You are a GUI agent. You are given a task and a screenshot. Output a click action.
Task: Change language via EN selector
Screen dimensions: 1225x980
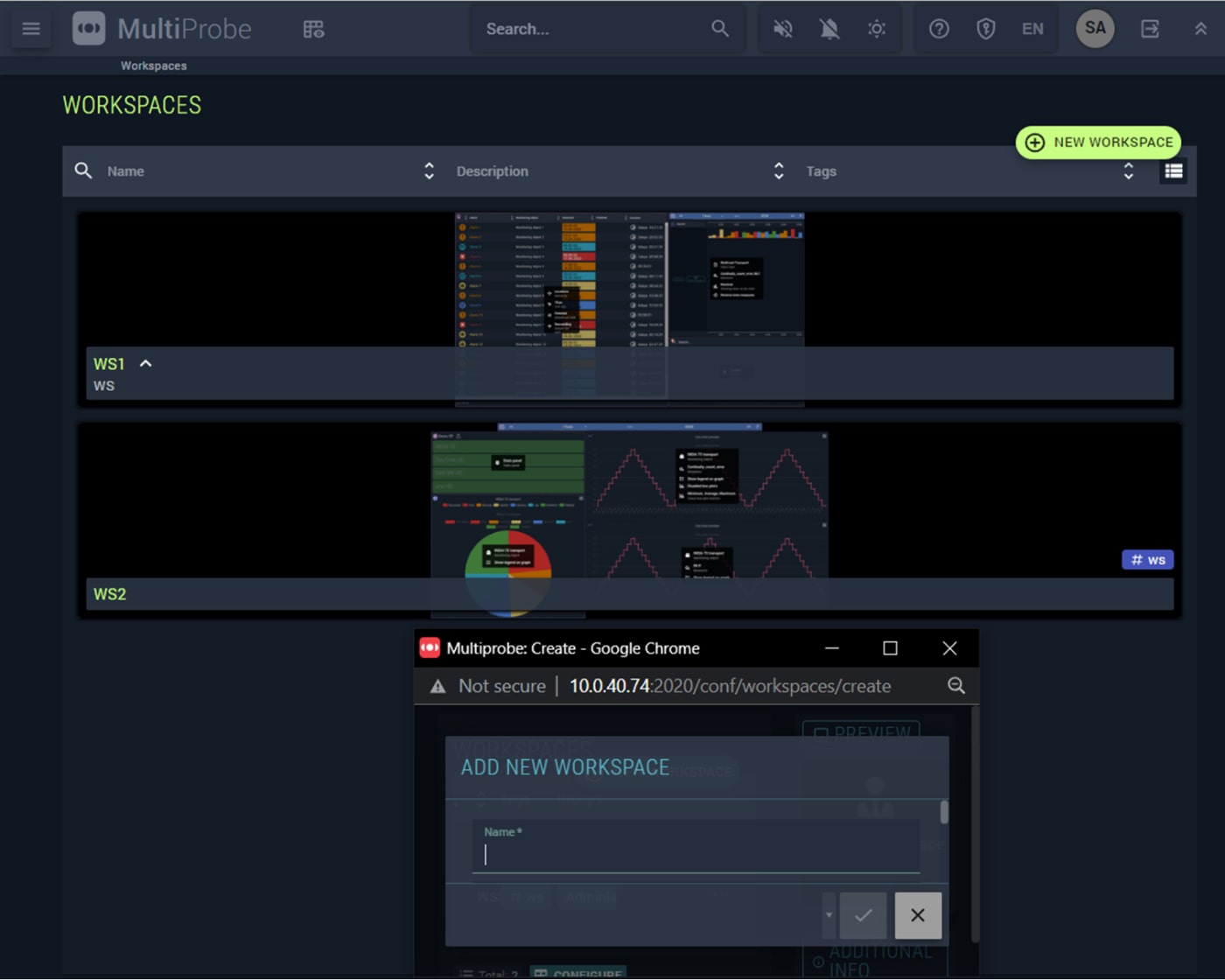1032,29
